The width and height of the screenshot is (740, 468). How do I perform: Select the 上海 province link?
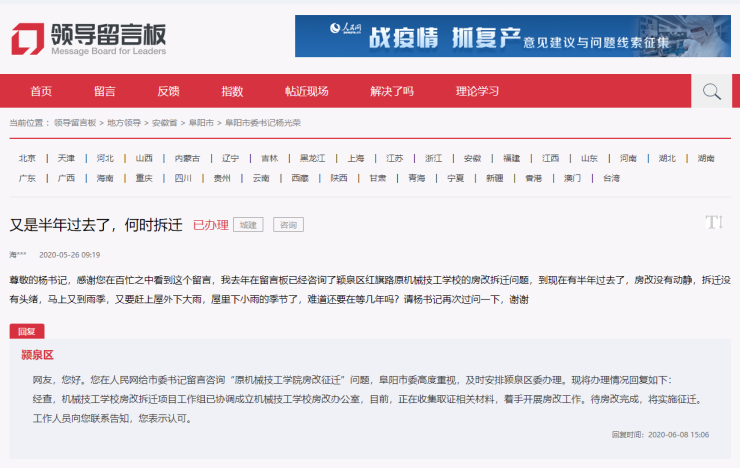356,158
